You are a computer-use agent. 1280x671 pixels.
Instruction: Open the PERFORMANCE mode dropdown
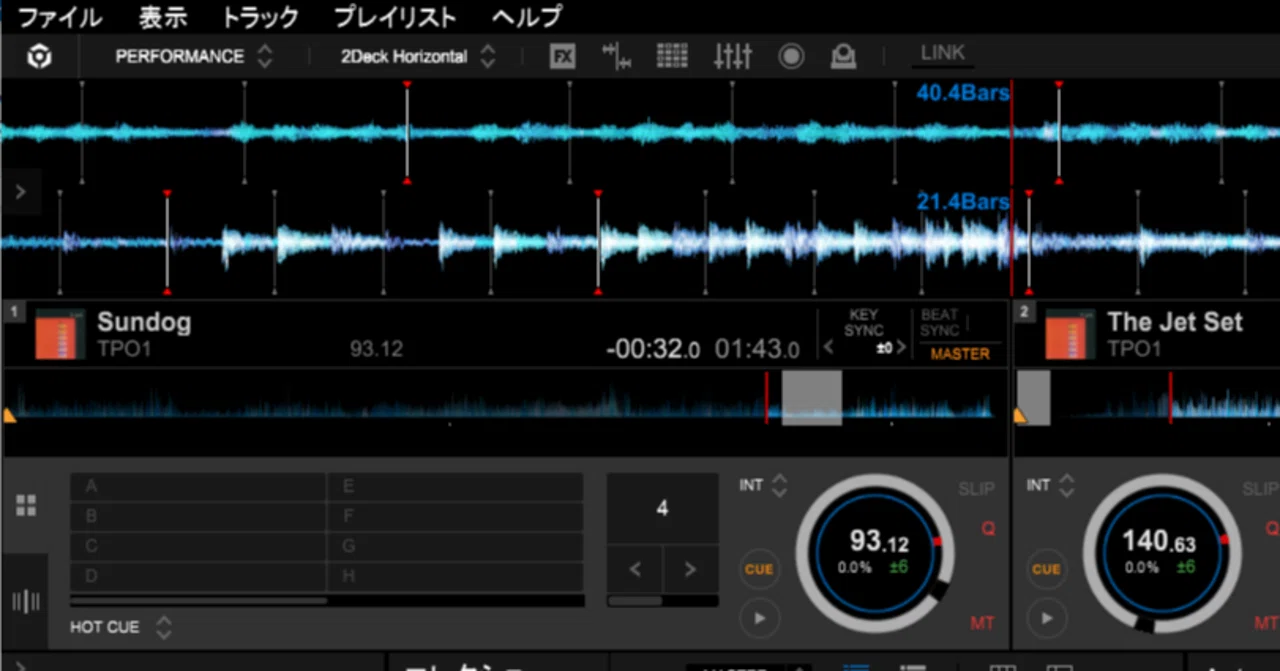pos(194,57)
